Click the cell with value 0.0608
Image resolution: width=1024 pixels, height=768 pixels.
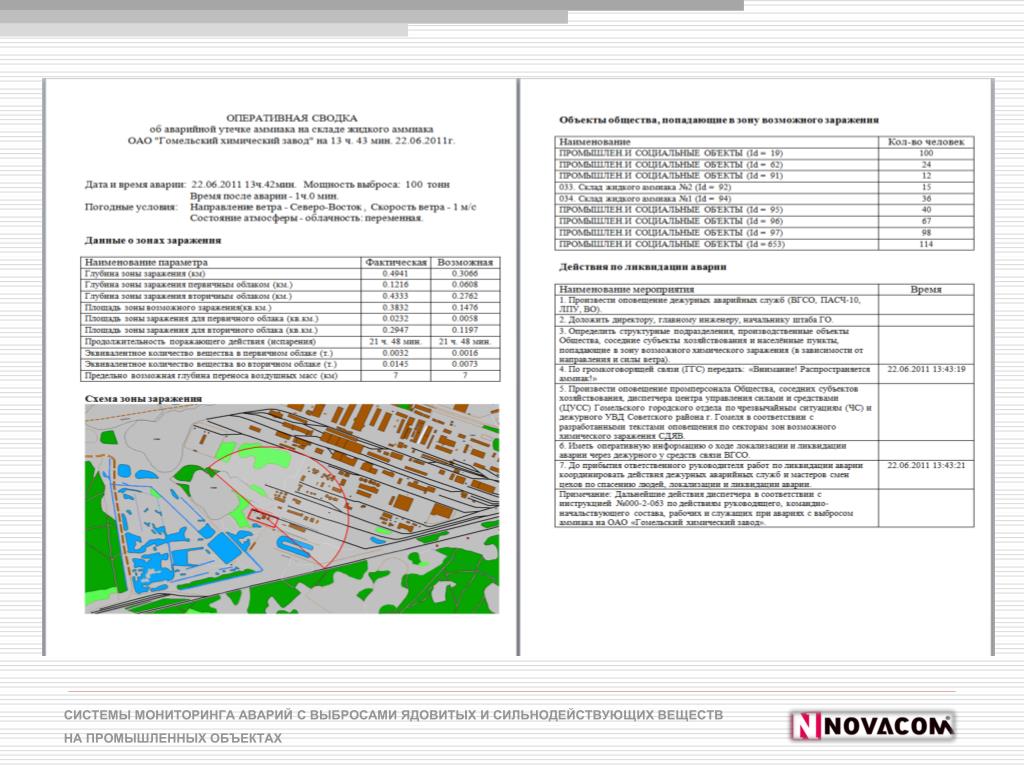pyautogui.click(x=465, y=285)
